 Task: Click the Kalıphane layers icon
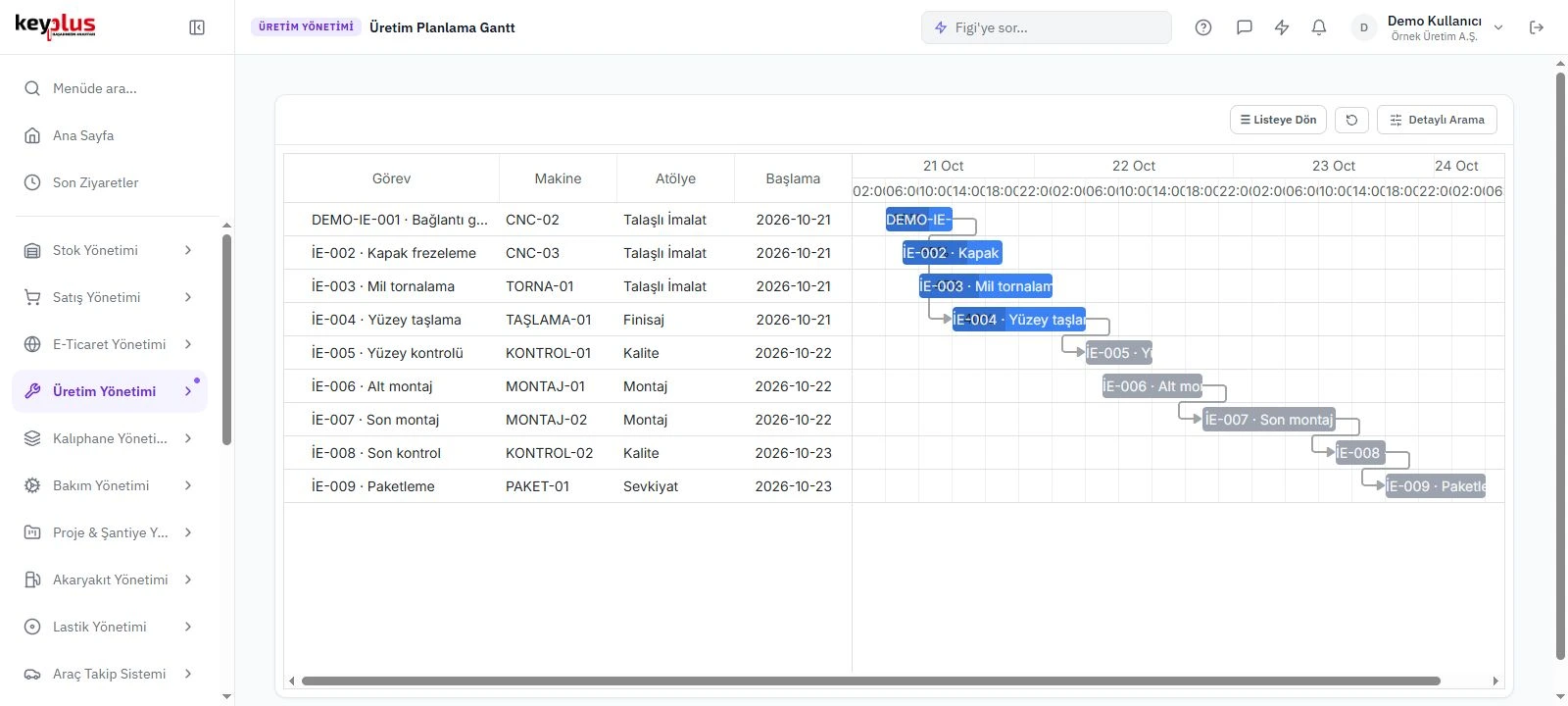pyautogui.click(x=32, y=438)
